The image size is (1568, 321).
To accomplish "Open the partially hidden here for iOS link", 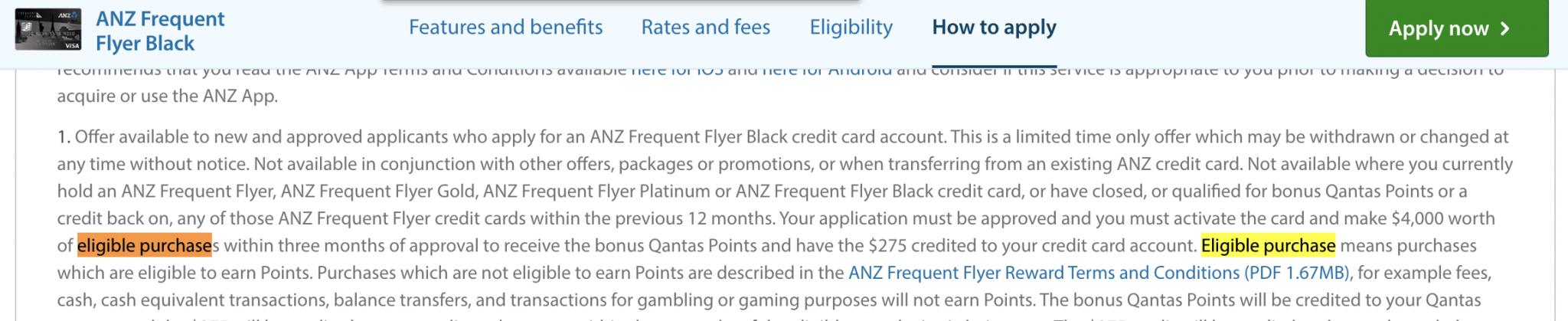I will point(677,71).
